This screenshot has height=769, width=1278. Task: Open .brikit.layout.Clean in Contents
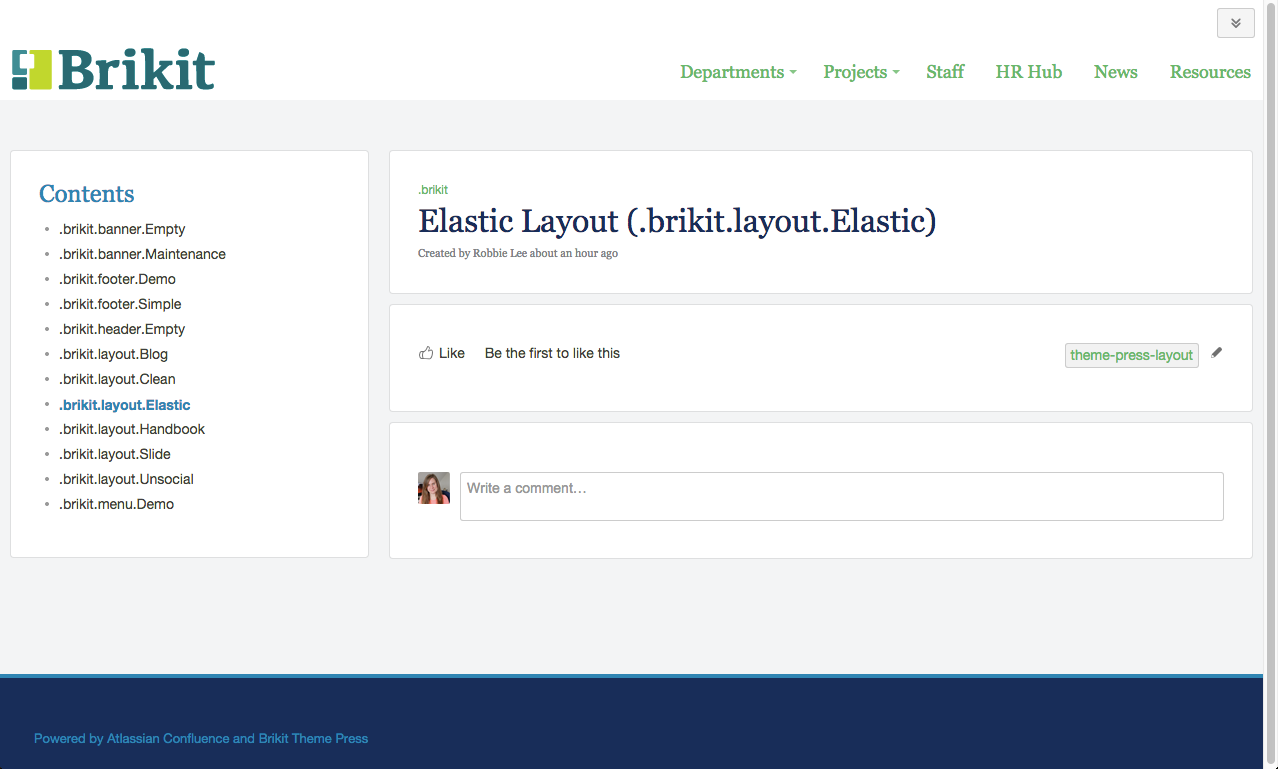coord(117,379)
